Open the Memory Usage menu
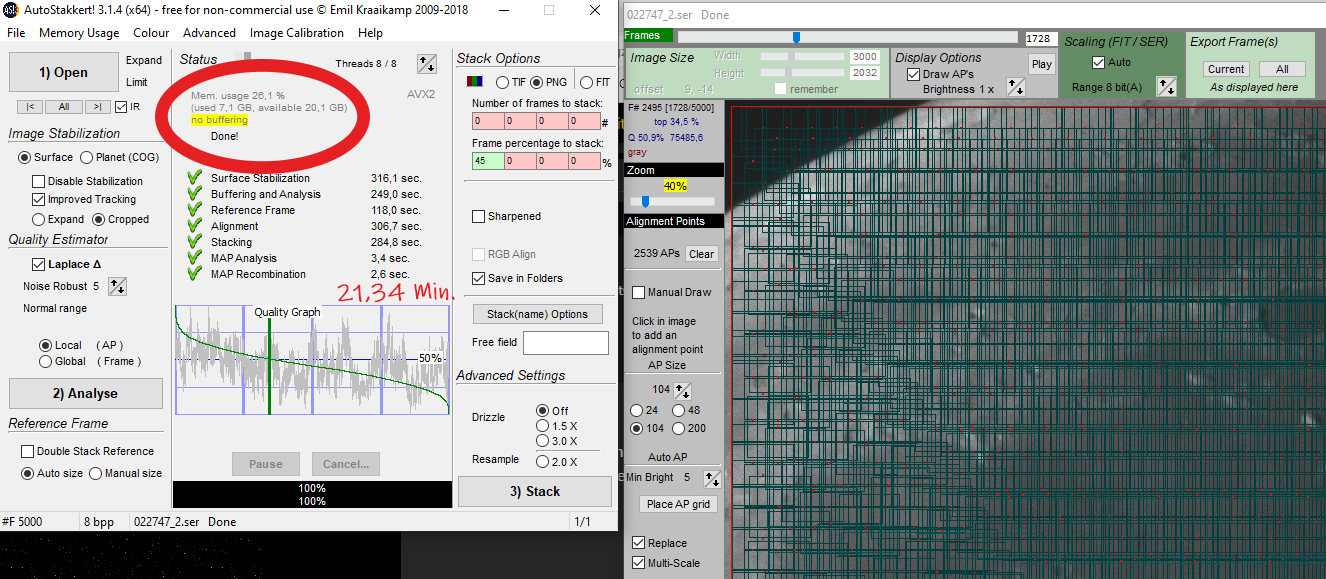Image resolution: width=1326 pixels, height=579 pixels. 79,33
